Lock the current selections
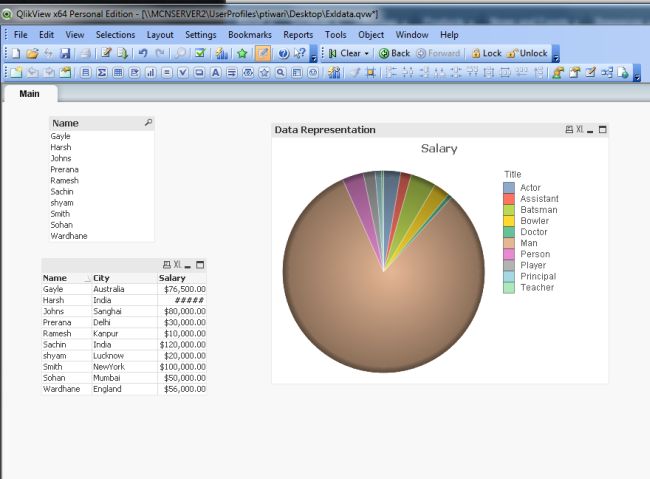 click(x=487, y=53)
